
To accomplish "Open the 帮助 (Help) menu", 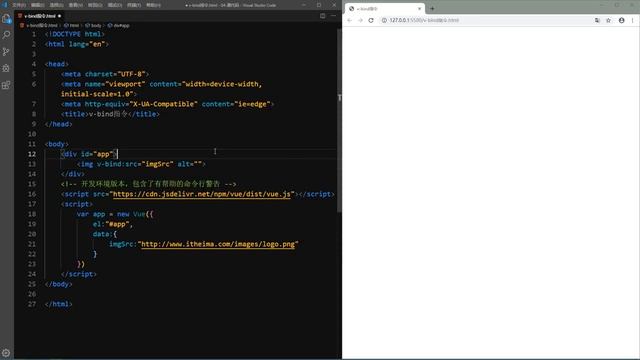I will [153, 5].
